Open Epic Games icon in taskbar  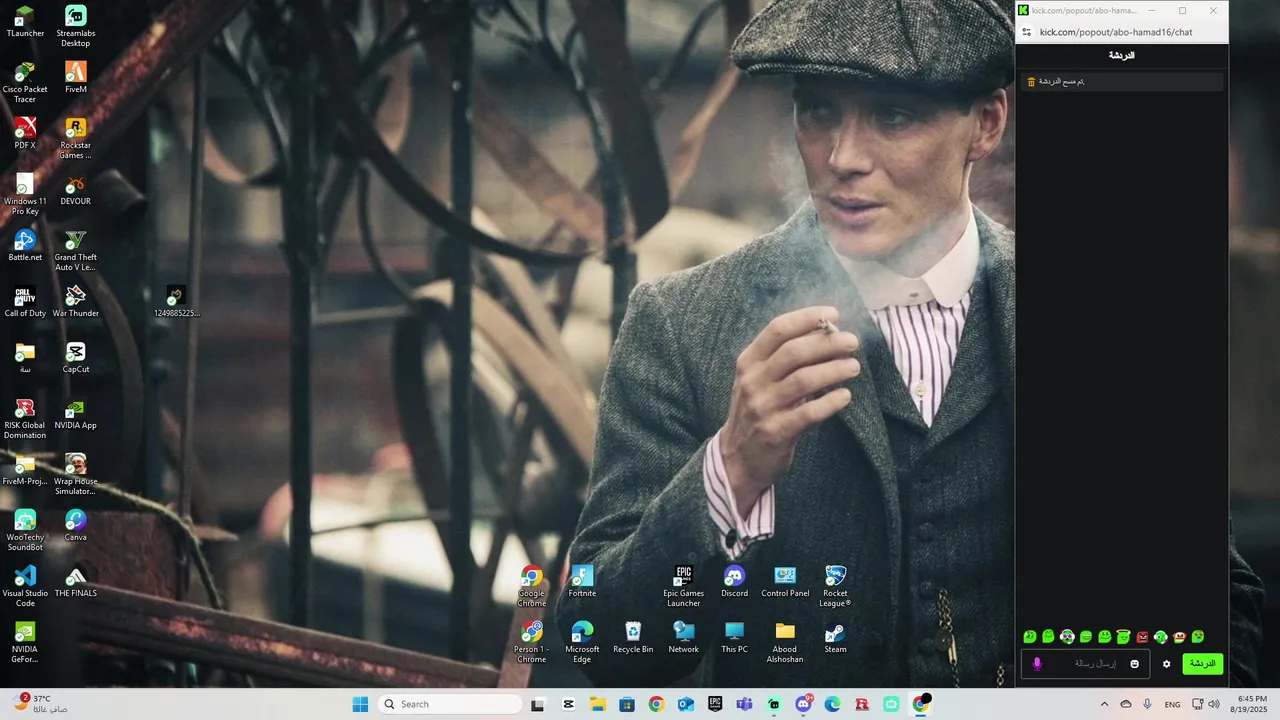click(x=715, y=704)
